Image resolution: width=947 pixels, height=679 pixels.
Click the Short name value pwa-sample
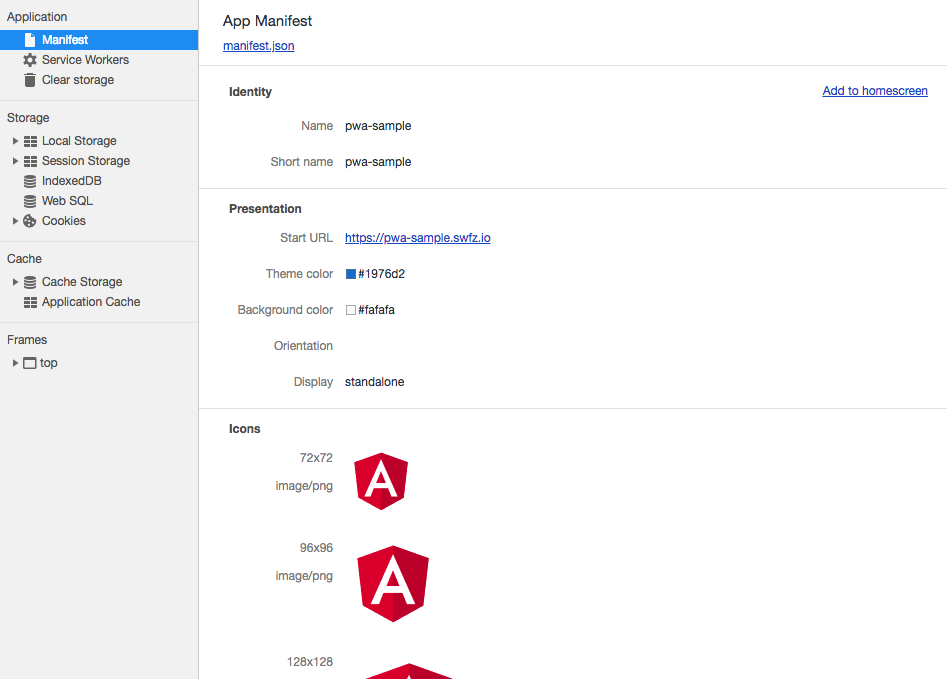[x=378, y=162]
